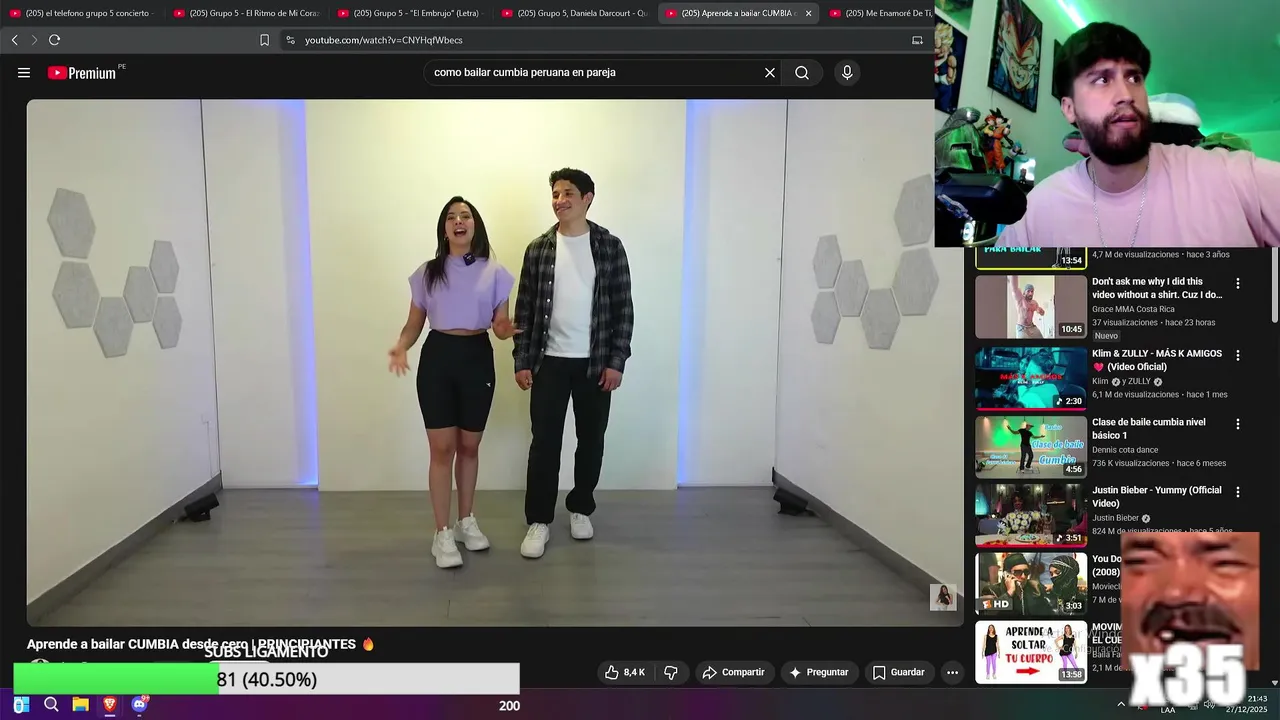Open File Explorer from taskbar
The image size is (1280, 720).
[81, 705]
